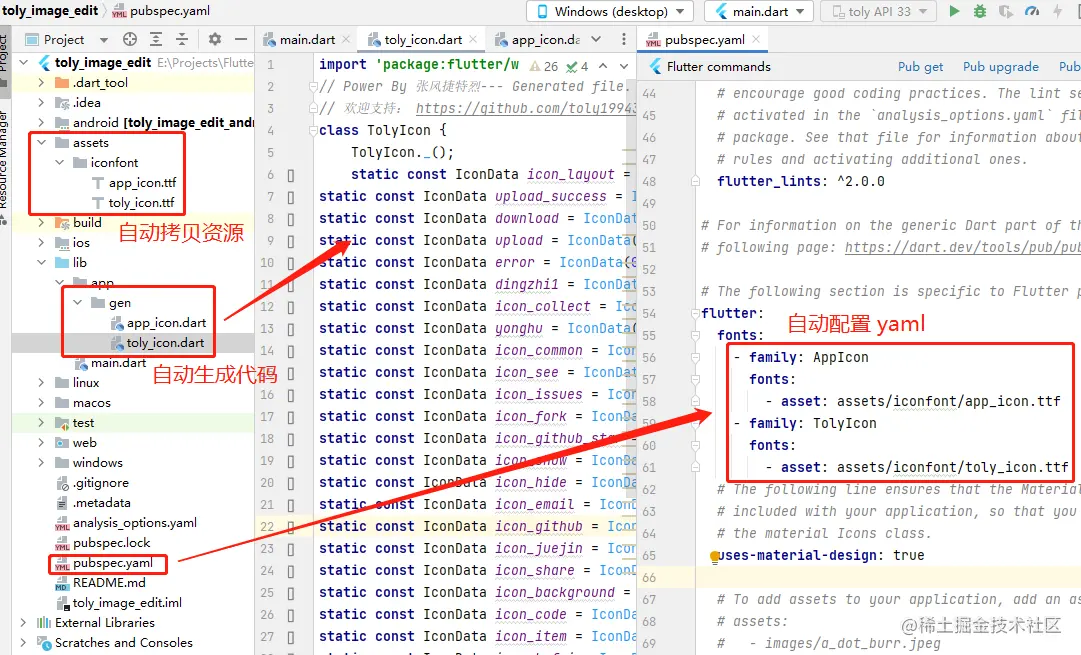Open the Windows (desktop) device dropdown
1081x655 pixels.
610,11
